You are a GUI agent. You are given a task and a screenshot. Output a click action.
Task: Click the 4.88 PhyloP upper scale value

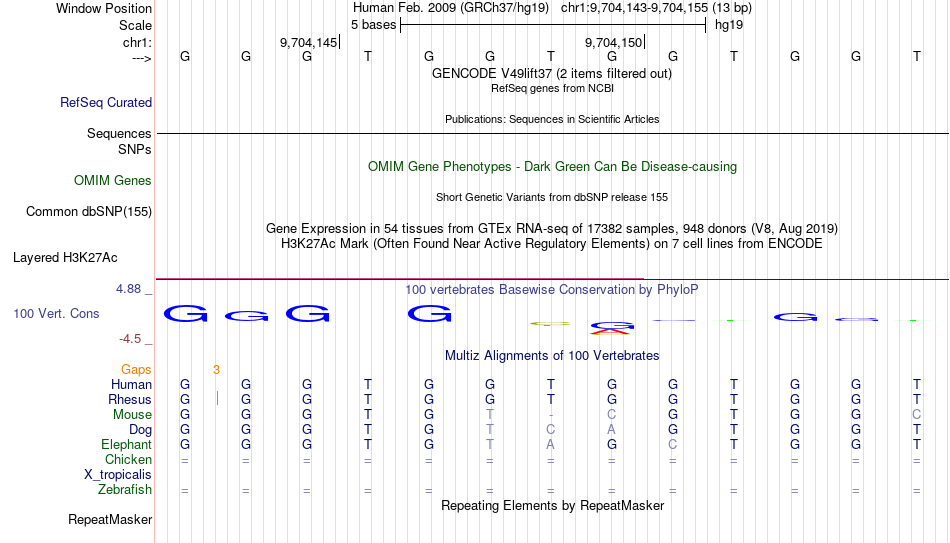click(128, 289)
